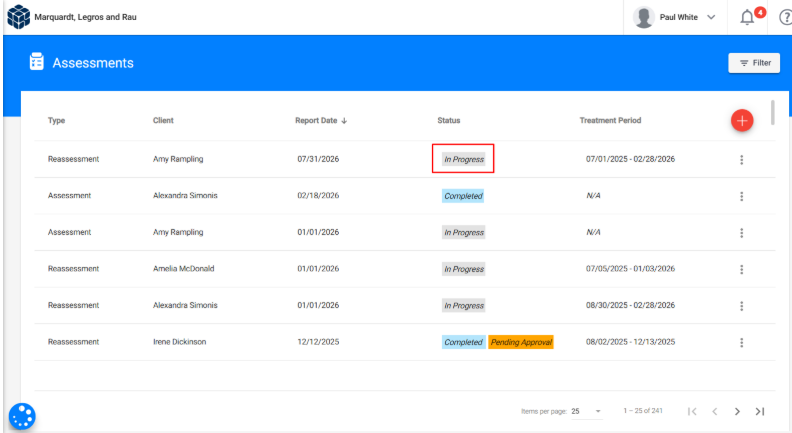Open kebab menu for Amy Rampling reassessment row

coord(741,160)
